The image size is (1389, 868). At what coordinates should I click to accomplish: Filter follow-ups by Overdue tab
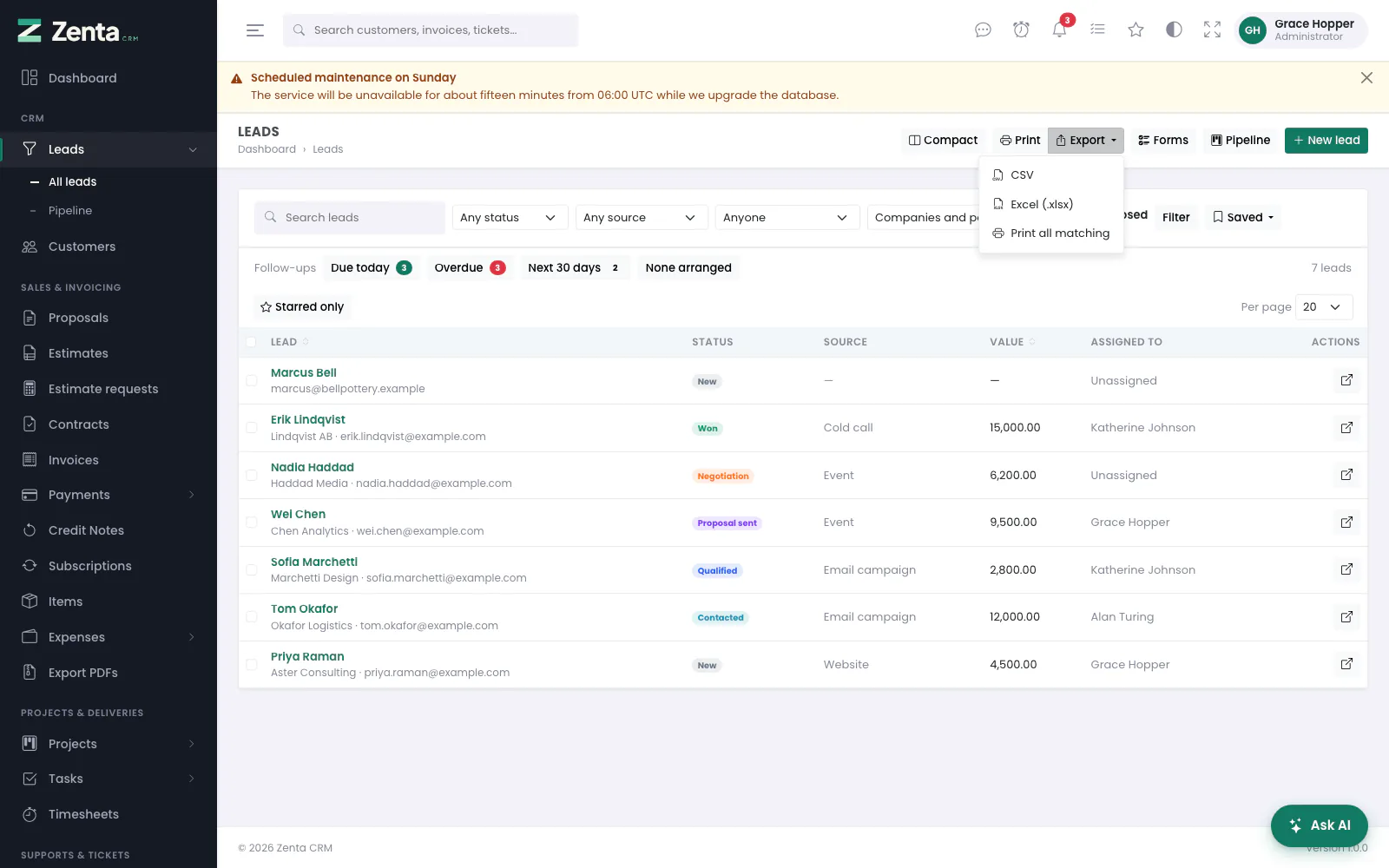click(x=470, y=268)
